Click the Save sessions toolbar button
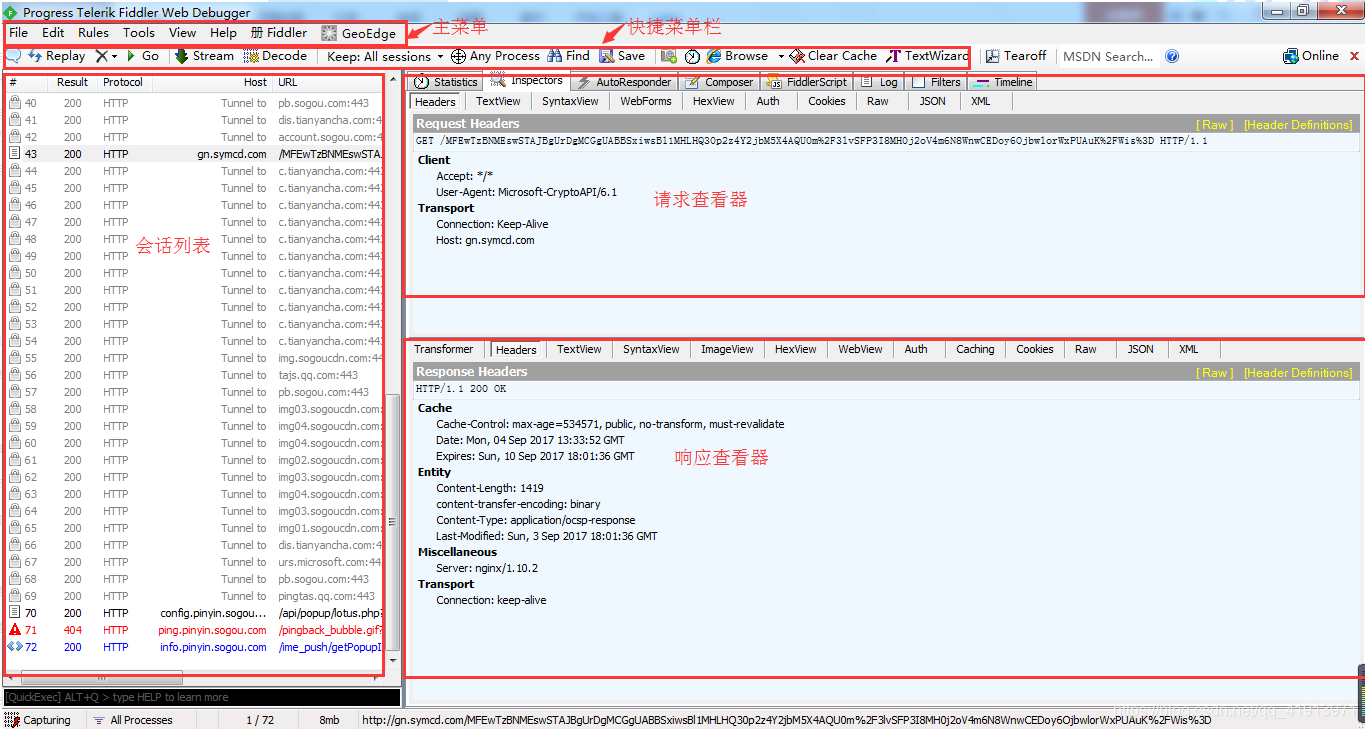This screenshot has width=1365, height=729. (x=622, y=56)
